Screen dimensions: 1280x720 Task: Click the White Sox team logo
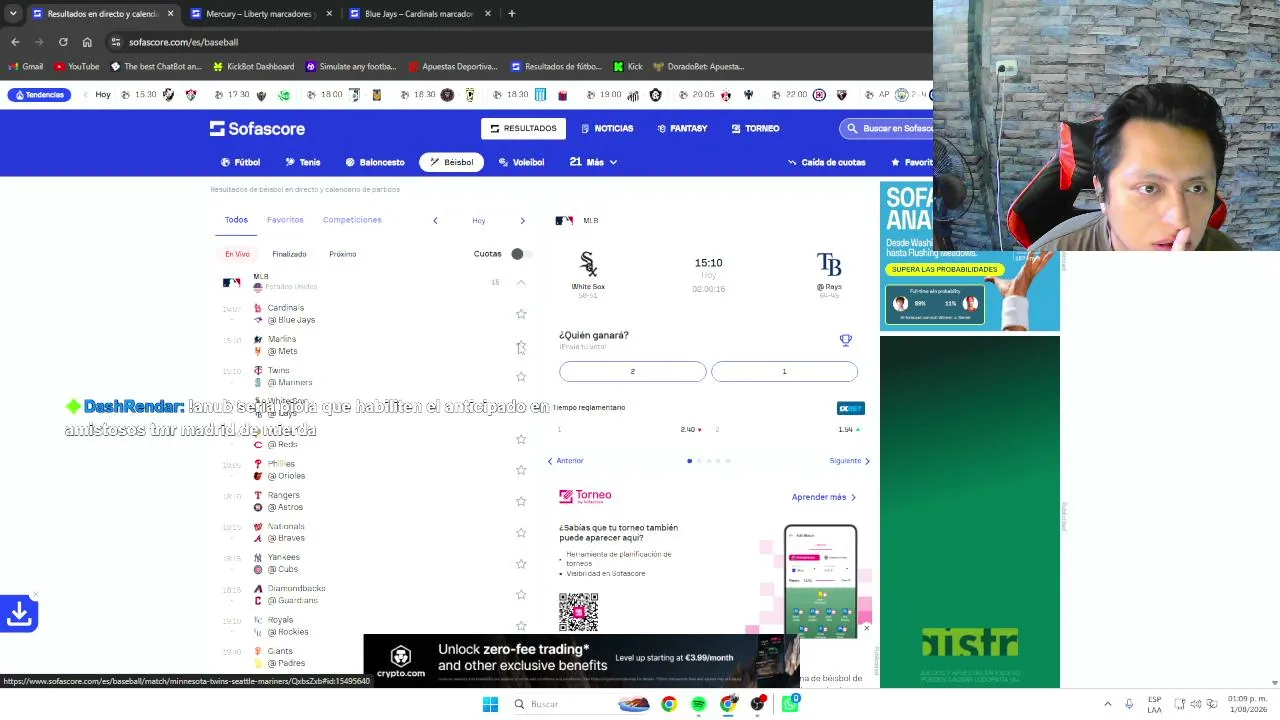pyautogui.click(x=588, y=264)
